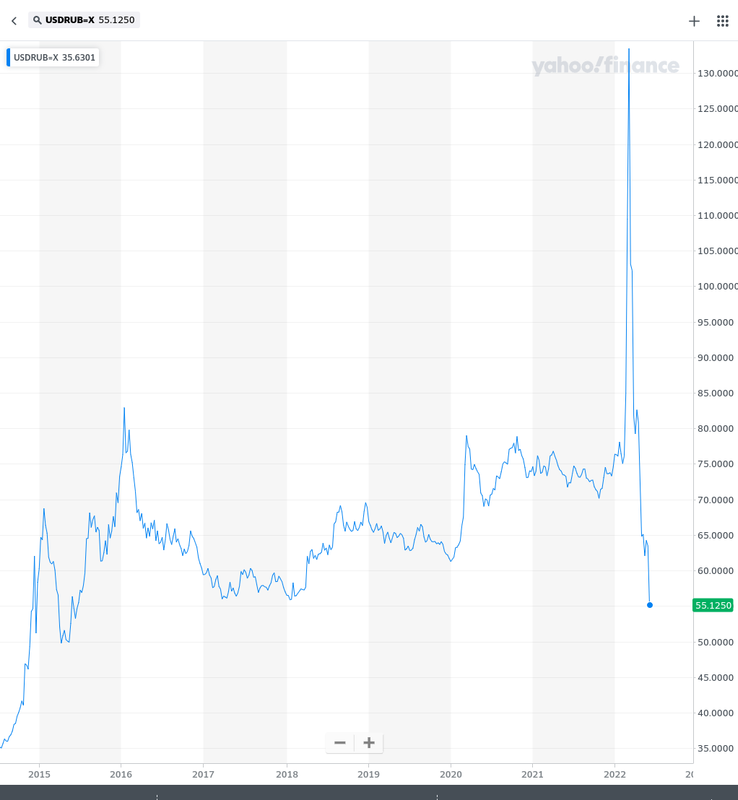The image size is (738, 800).
Task: Click the 115.0000 y-axis value
Action: tap(718, 180)
